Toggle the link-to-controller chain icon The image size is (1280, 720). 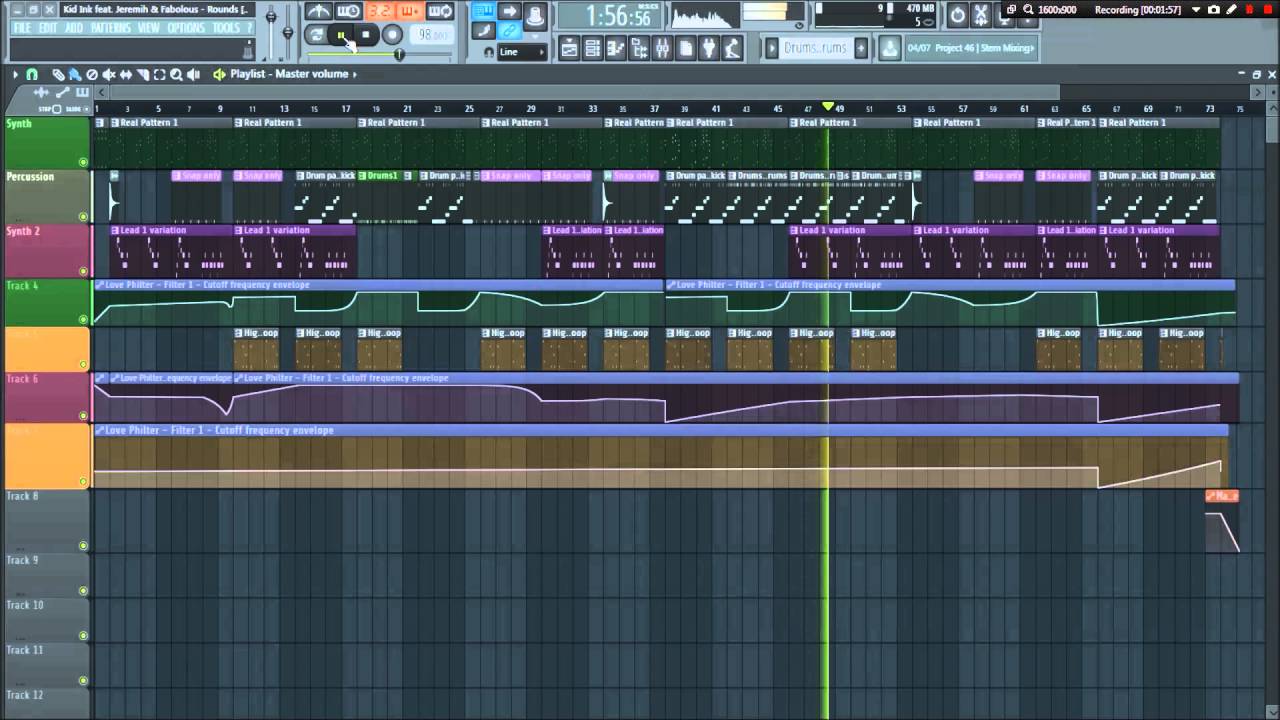509,31
